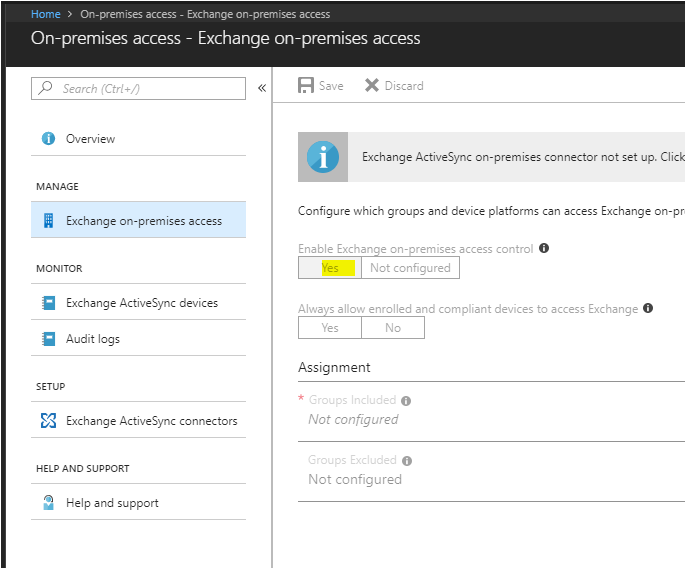Go to Home breadcrumb link

pos(46,14)
